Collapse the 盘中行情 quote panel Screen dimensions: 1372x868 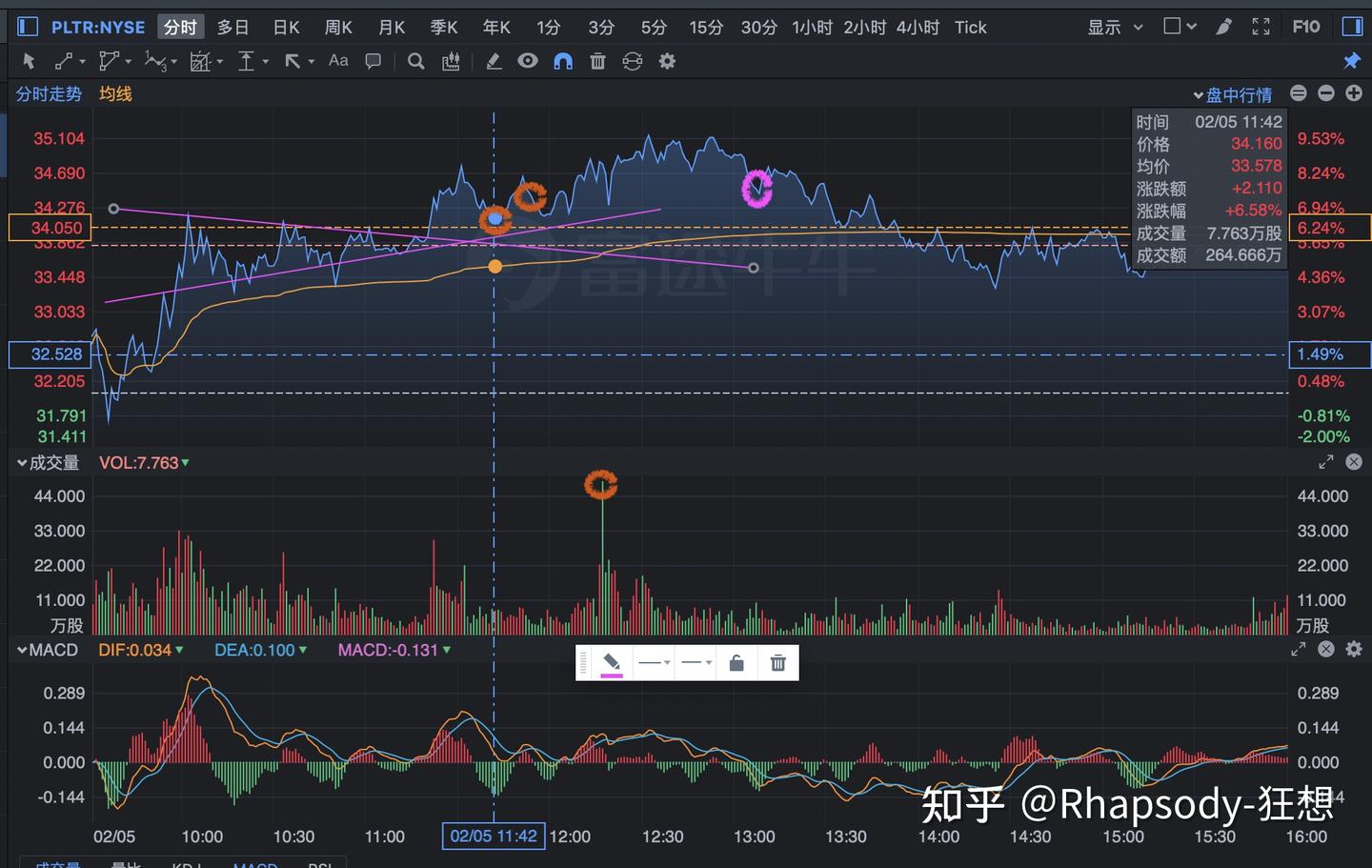[1199, 94]
